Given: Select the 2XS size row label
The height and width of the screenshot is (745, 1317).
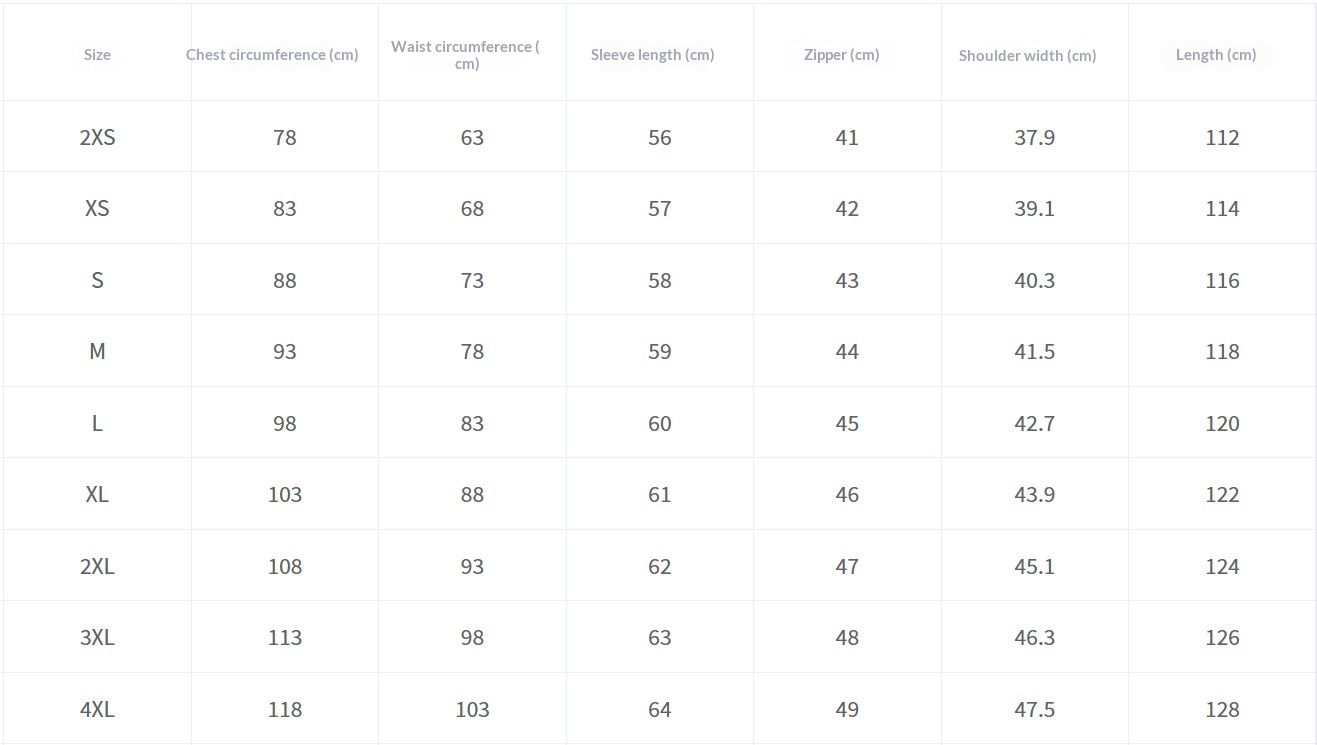Looking at the screenshot, I should 97,138.
